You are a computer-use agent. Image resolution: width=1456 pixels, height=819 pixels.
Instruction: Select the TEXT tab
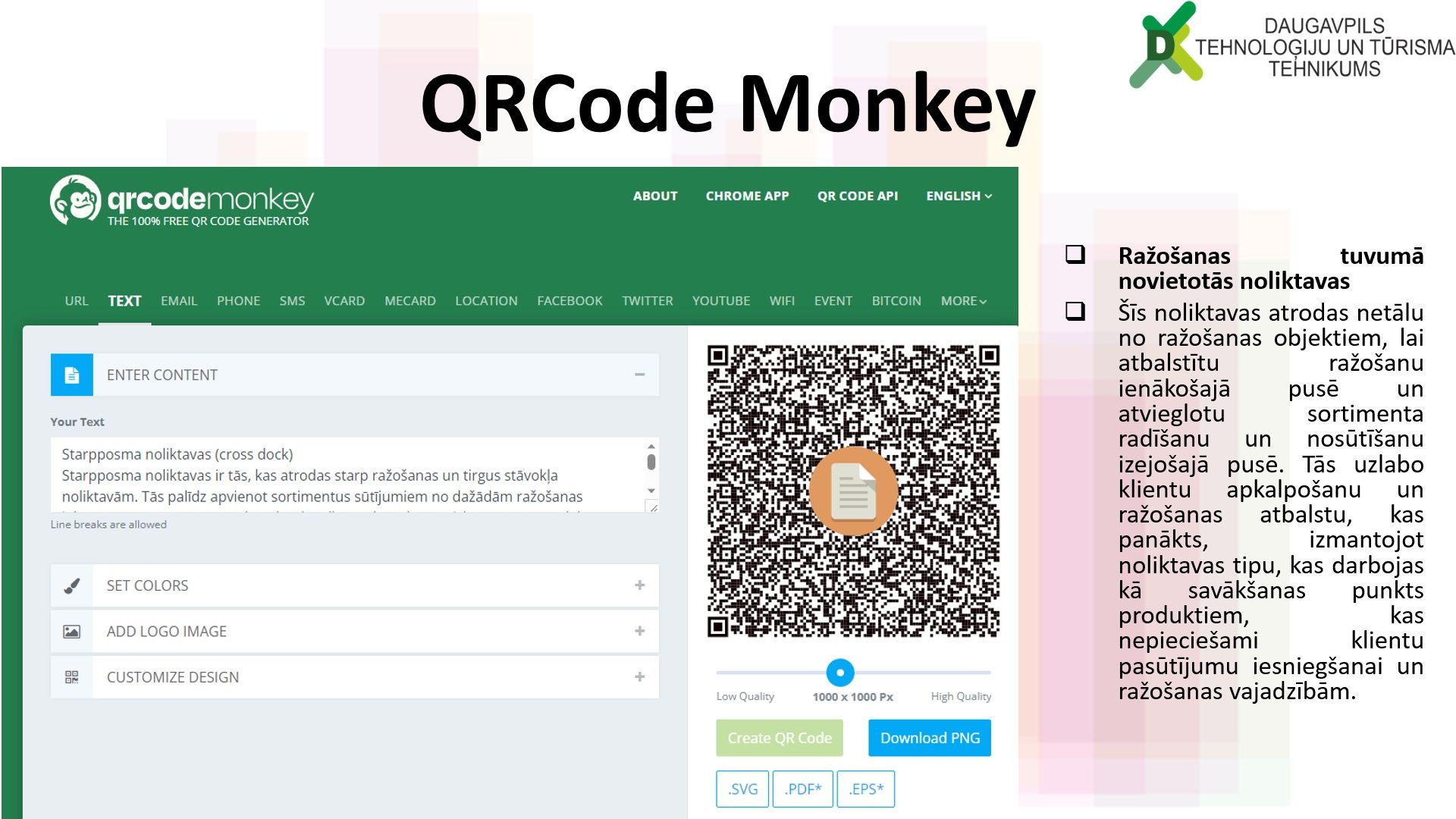click(x=124, y=301)
